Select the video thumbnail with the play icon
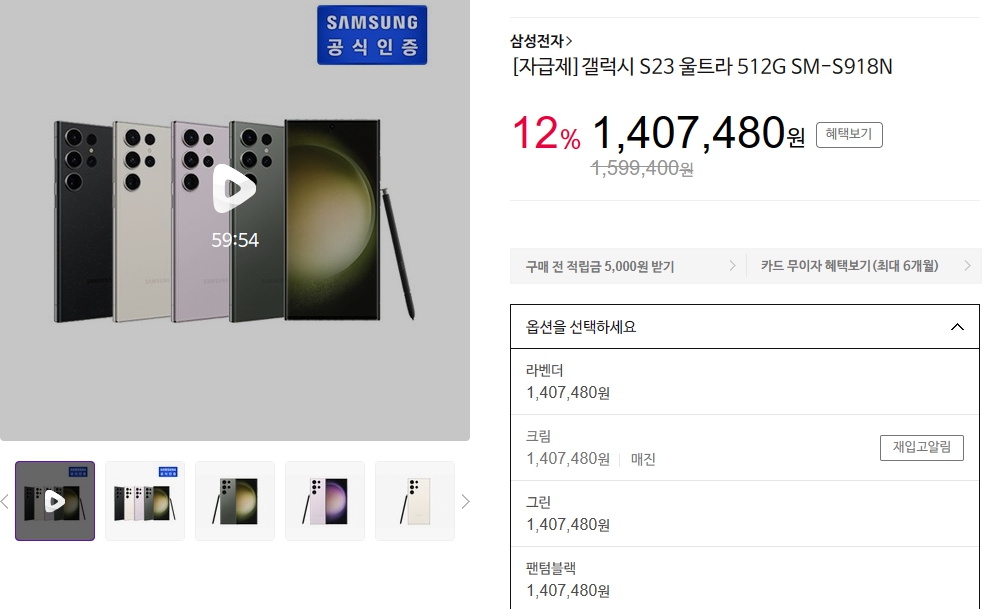Image resolution: width=984 pixels, height=609 pixels. pos(55,501)
